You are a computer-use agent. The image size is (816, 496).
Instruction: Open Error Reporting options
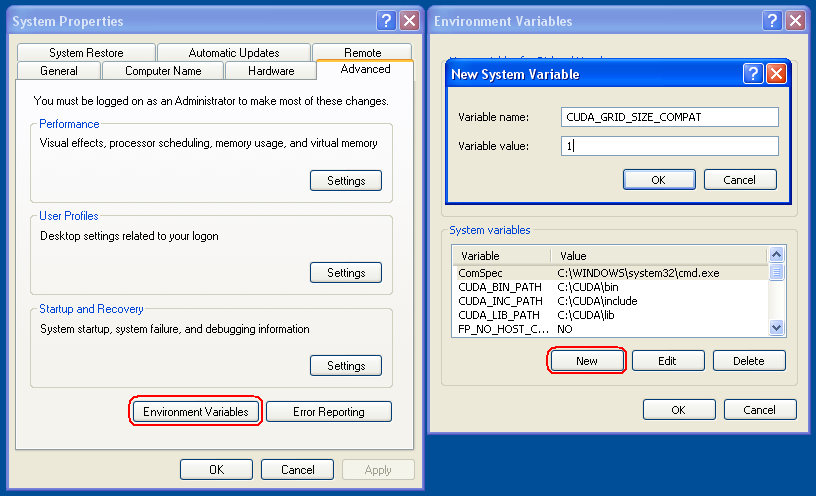coord(328,412)
